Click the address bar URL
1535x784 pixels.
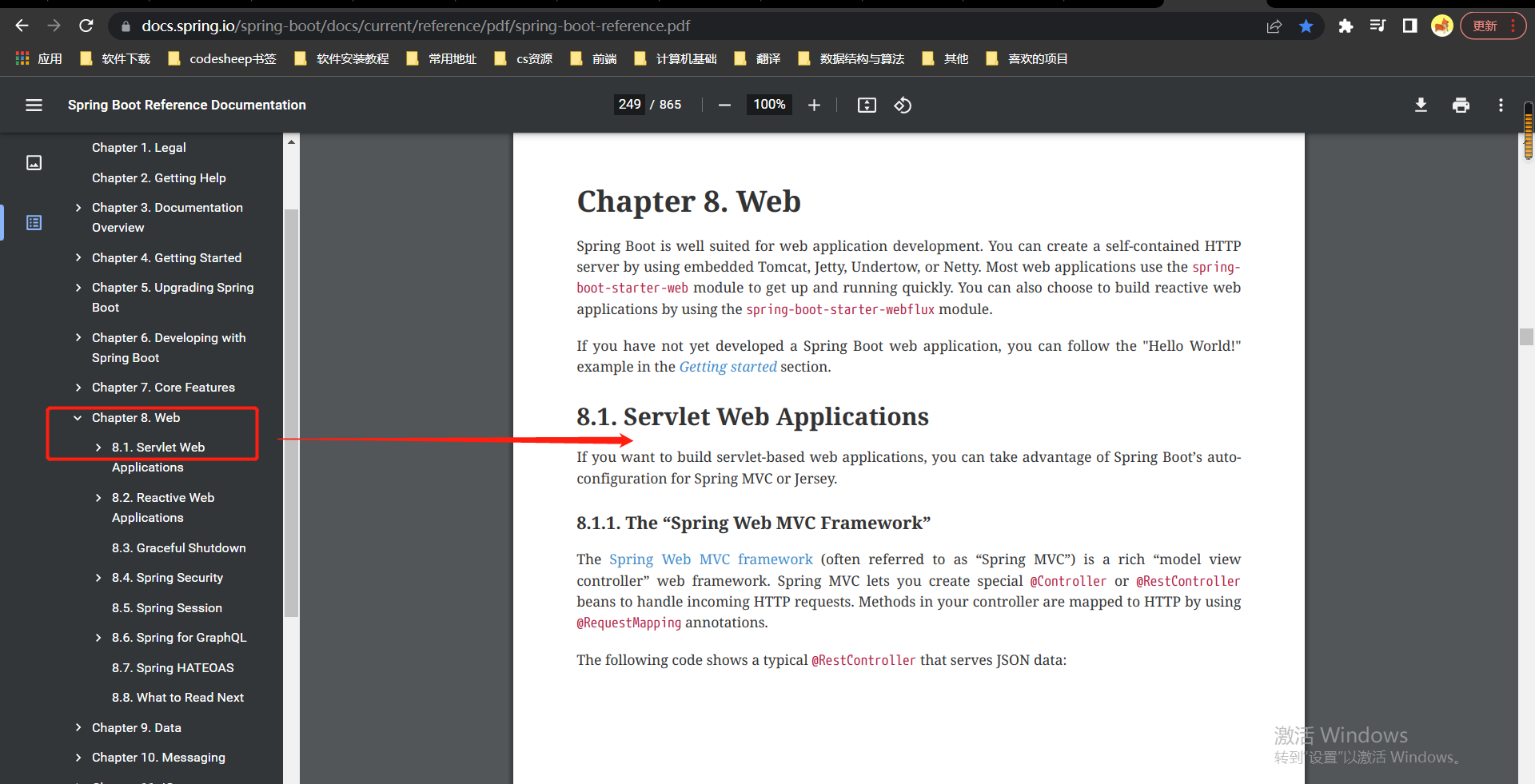pyautogui.click(x=416, y=26)
